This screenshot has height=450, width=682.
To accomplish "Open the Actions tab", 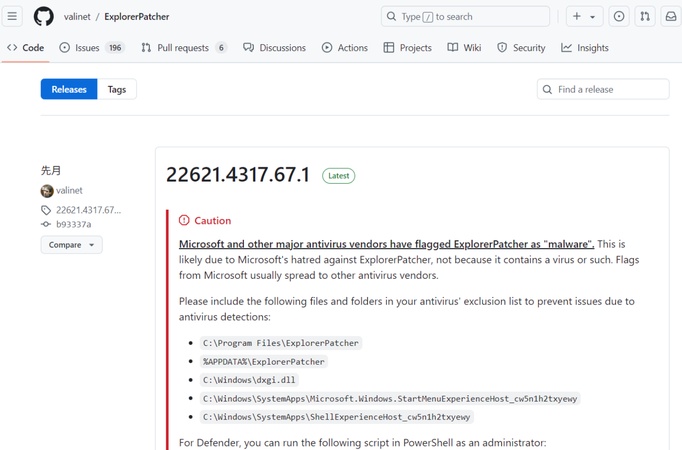I will coord(345,48).
